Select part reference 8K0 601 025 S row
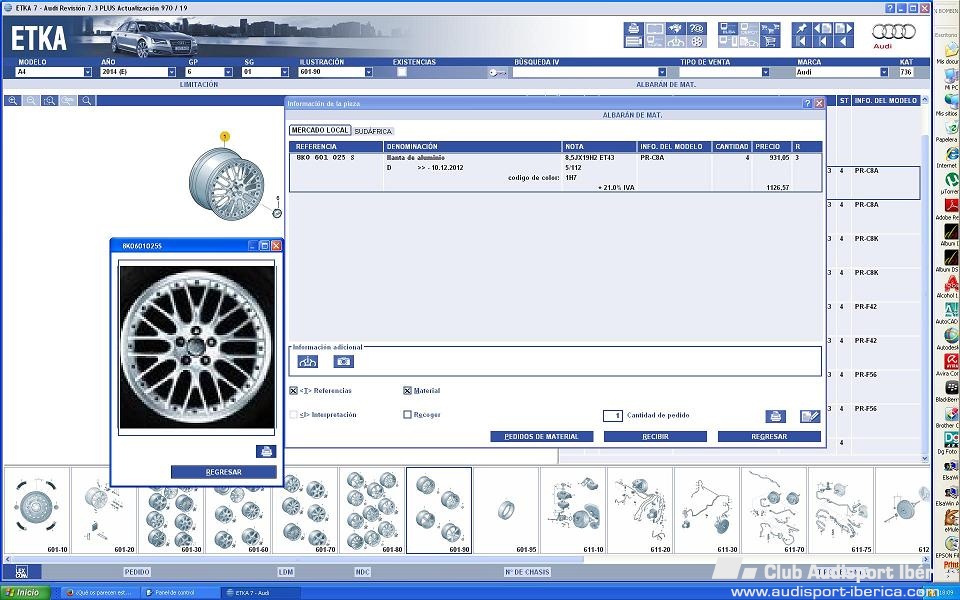Image resolution: width=960 pixels, height=600 pixels. [x=555, y=173]
